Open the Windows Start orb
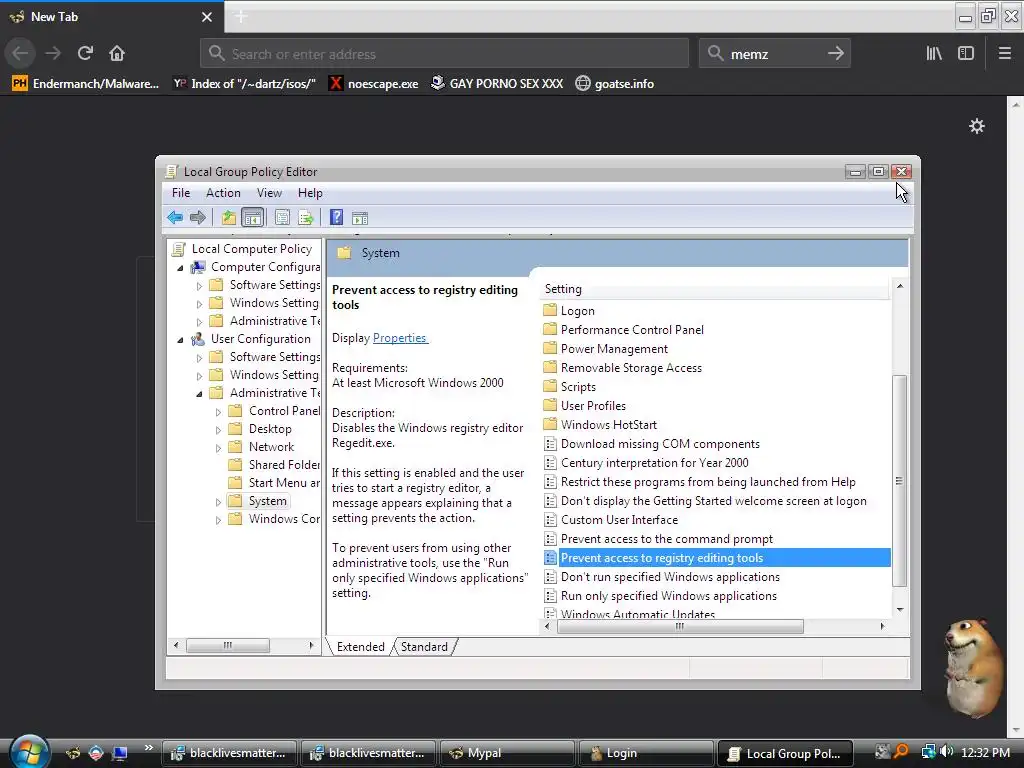This screenshot has height=768, width=1024. [x=27, y=751]
